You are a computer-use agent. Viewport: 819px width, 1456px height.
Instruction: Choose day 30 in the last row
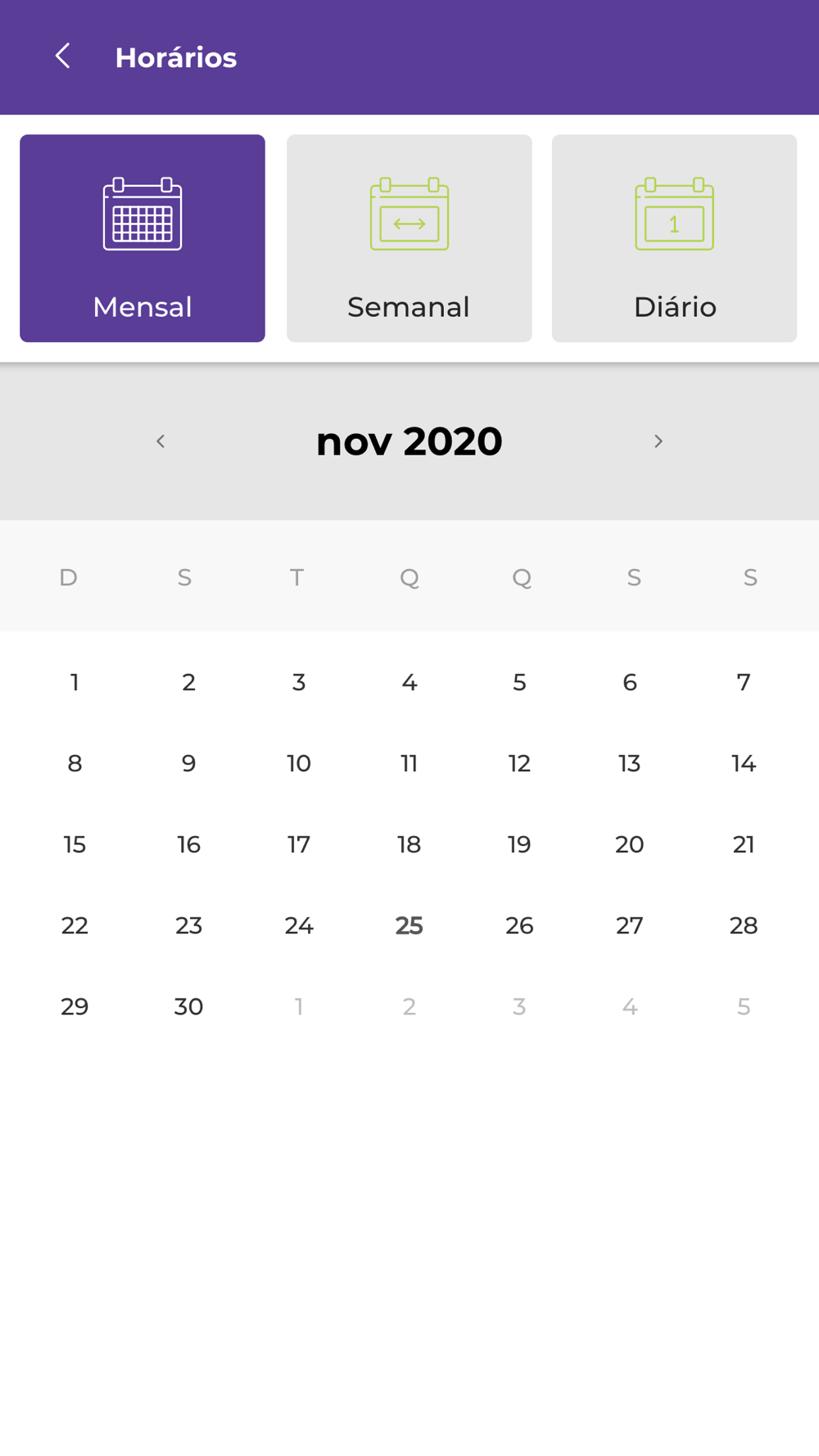coord(188,1006)
